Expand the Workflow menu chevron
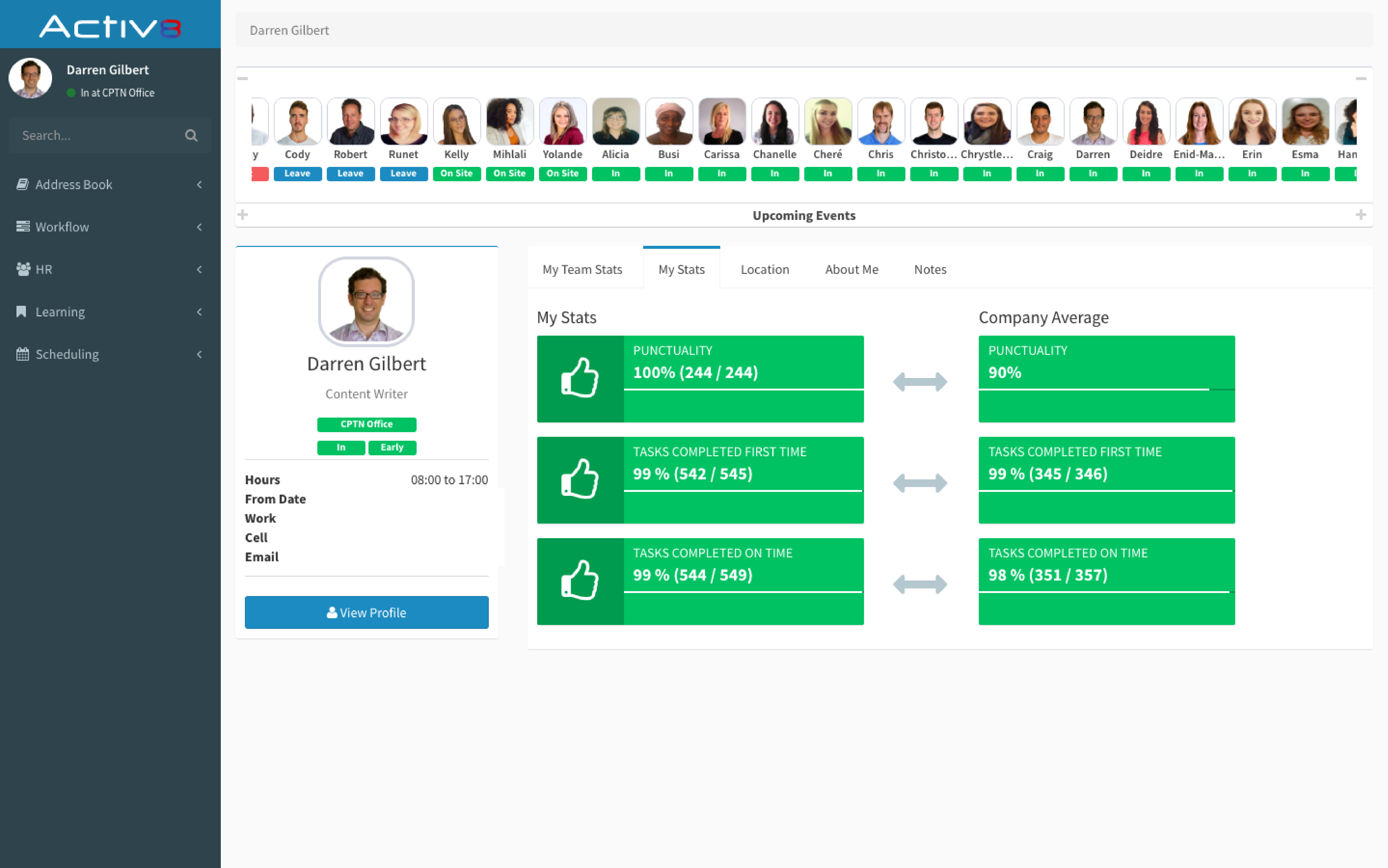Viewport: 1388px width, 868px height. 199,227
